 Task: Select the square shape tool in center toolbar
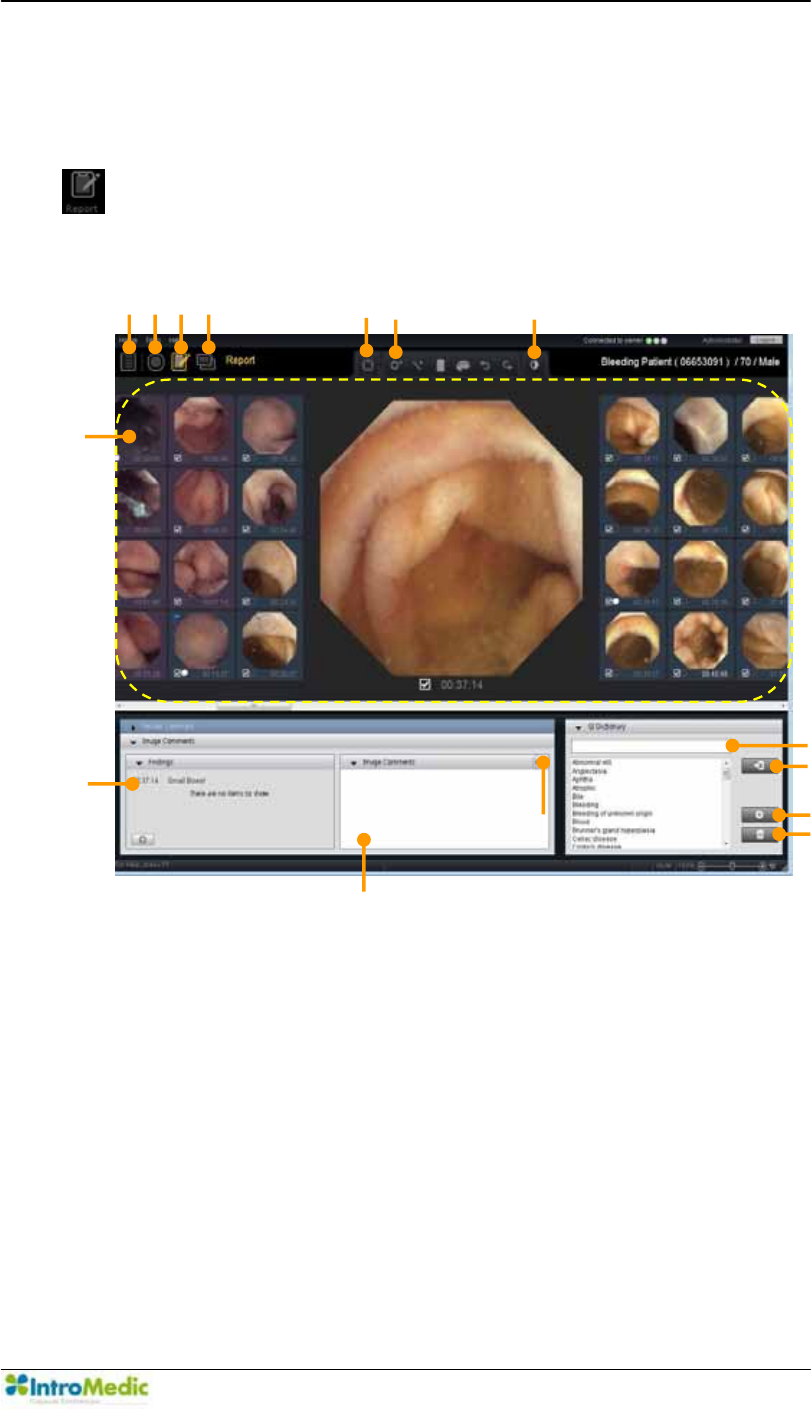367,365
